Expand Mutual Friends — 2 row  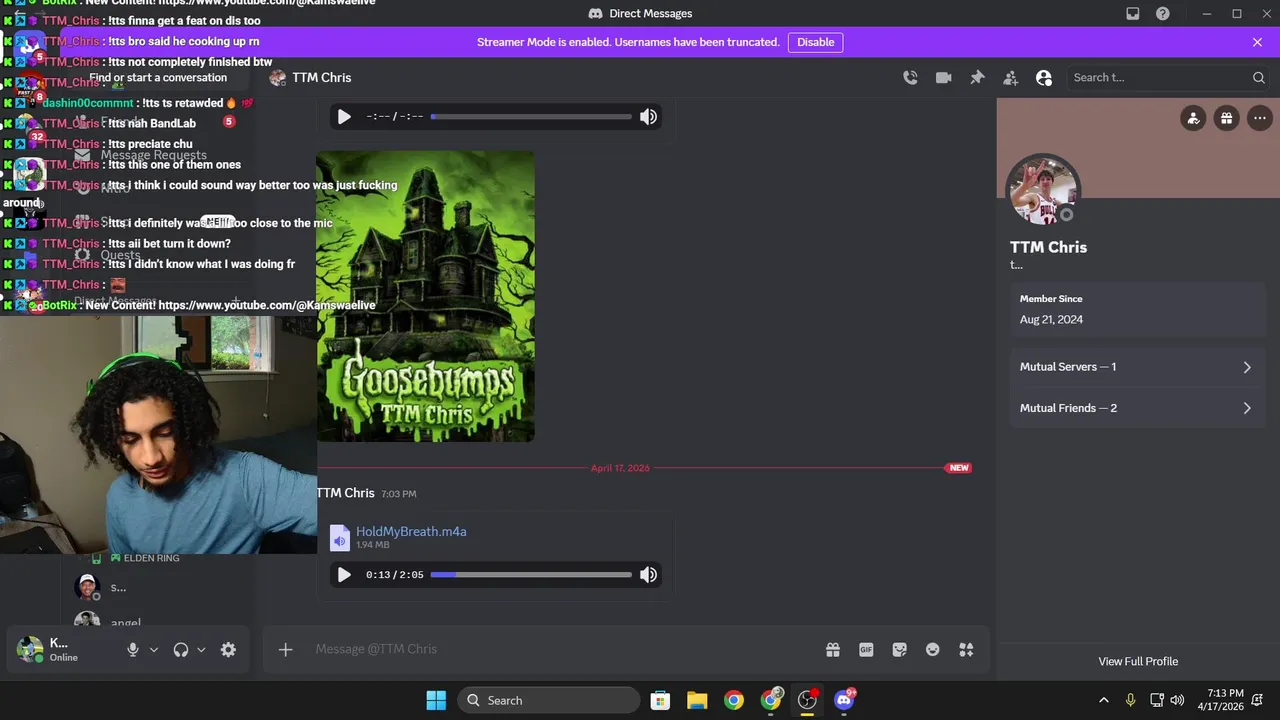click(x=1138, y=408)
